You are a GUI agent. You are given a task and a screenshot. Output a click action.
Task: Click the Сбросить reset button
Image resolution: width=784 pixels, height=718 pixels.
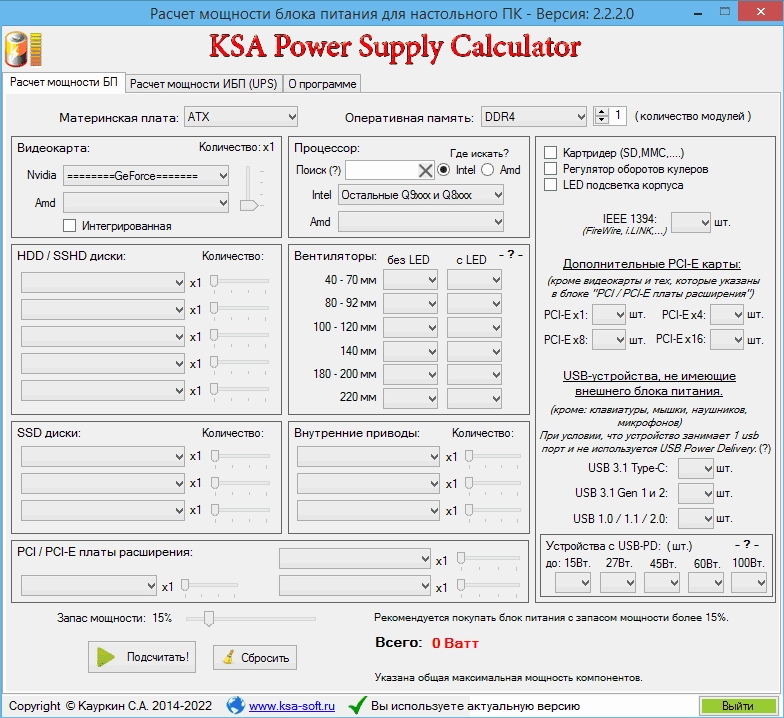(255, 657)
